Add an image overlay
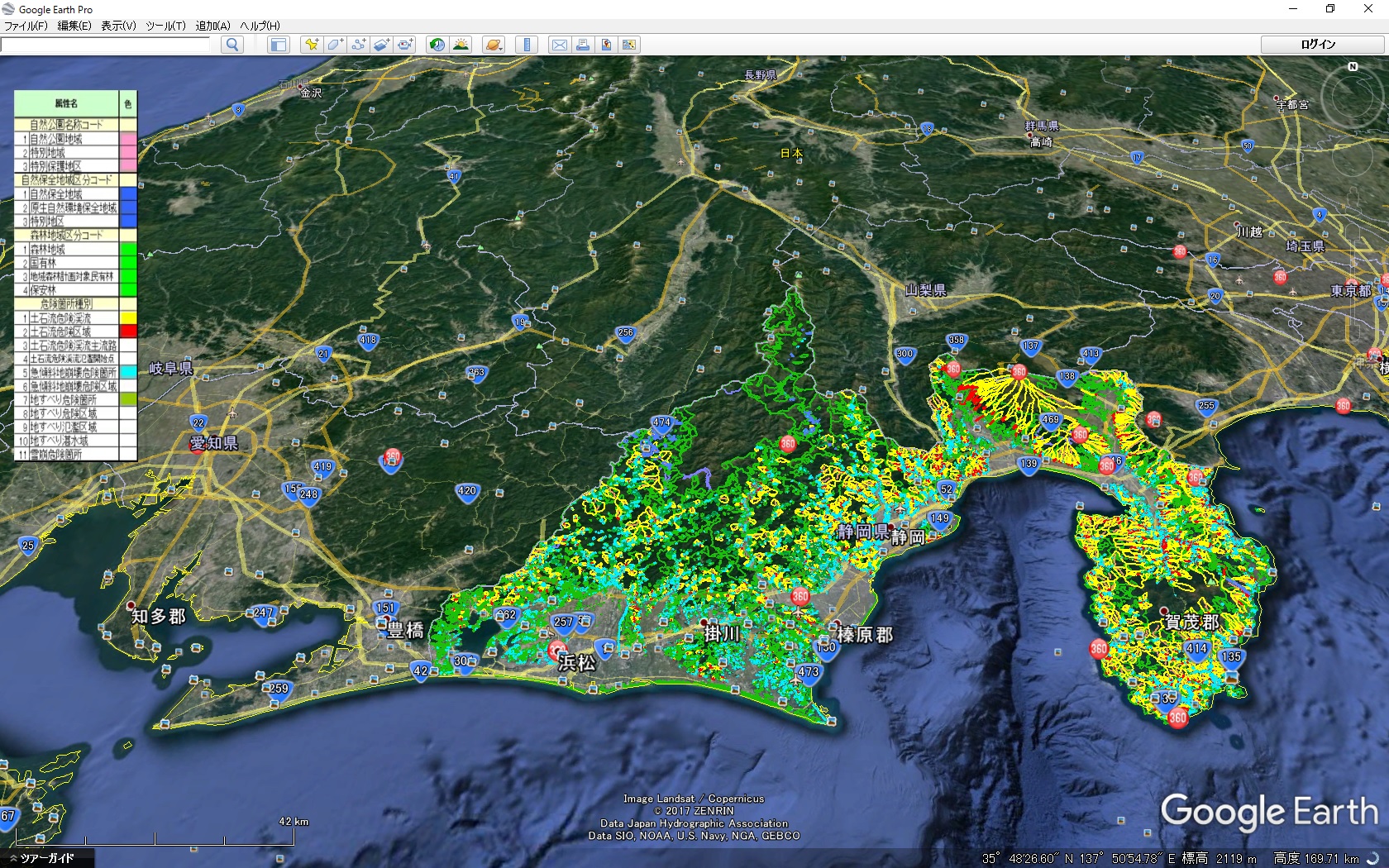Viewport: 1389px width, 868px height. 381,45
